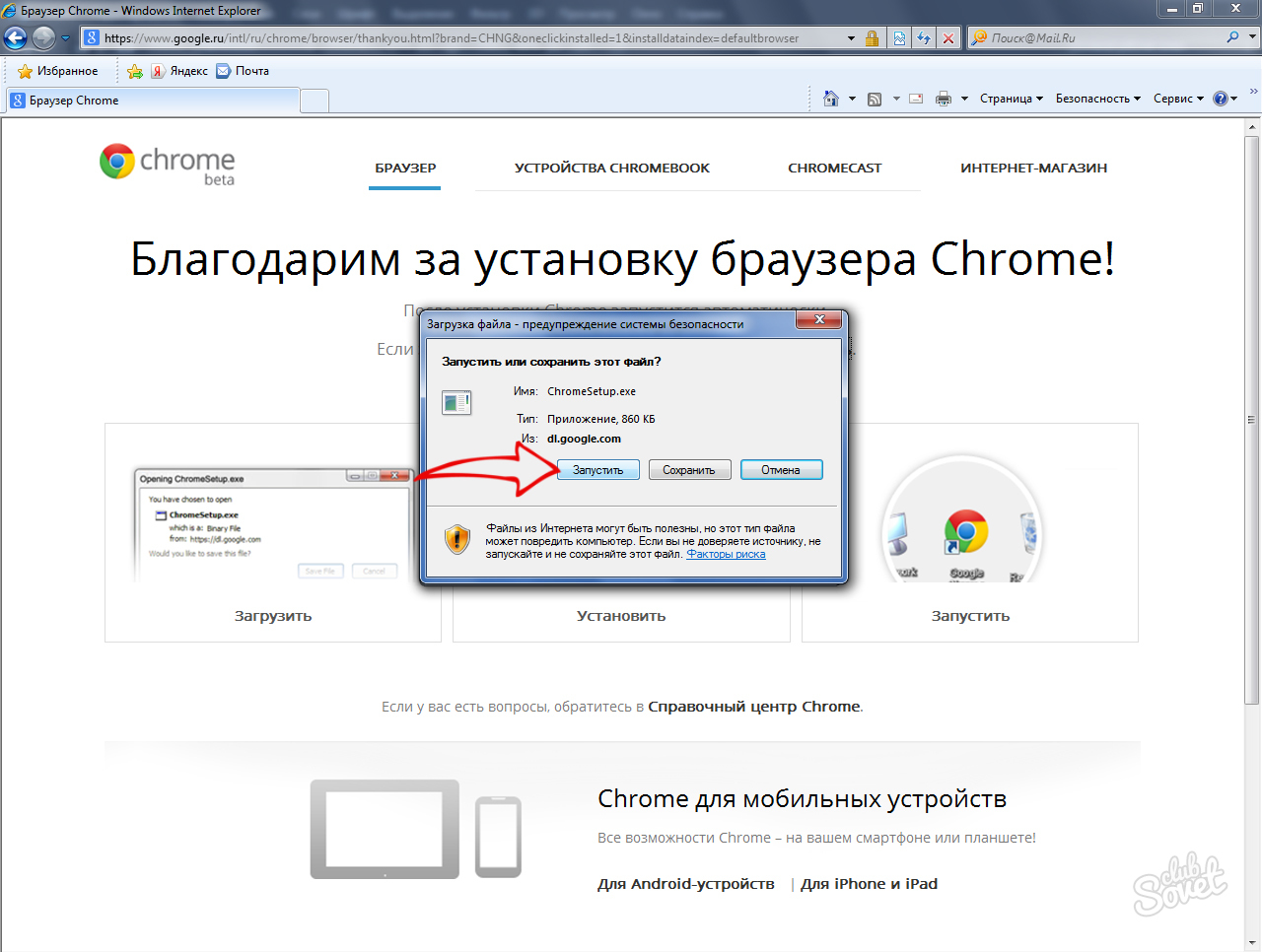Screen dimensions: 1262x952
Task: Click the security lock icon
Action: (x=872, y=38)
